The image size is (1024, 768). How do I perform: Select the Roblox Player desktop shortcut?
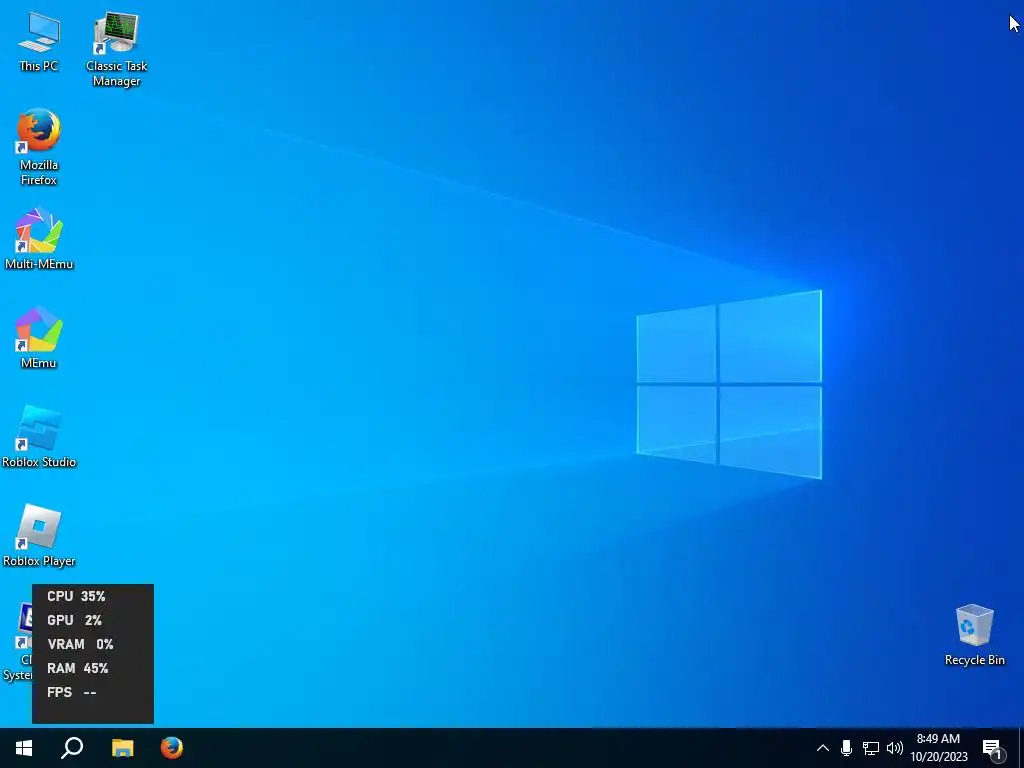39,536
